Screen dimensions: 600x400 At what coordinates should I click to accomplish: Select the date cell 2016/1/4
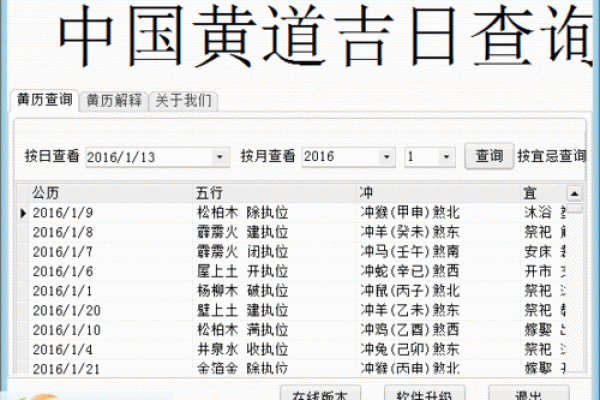coord(111,349)
